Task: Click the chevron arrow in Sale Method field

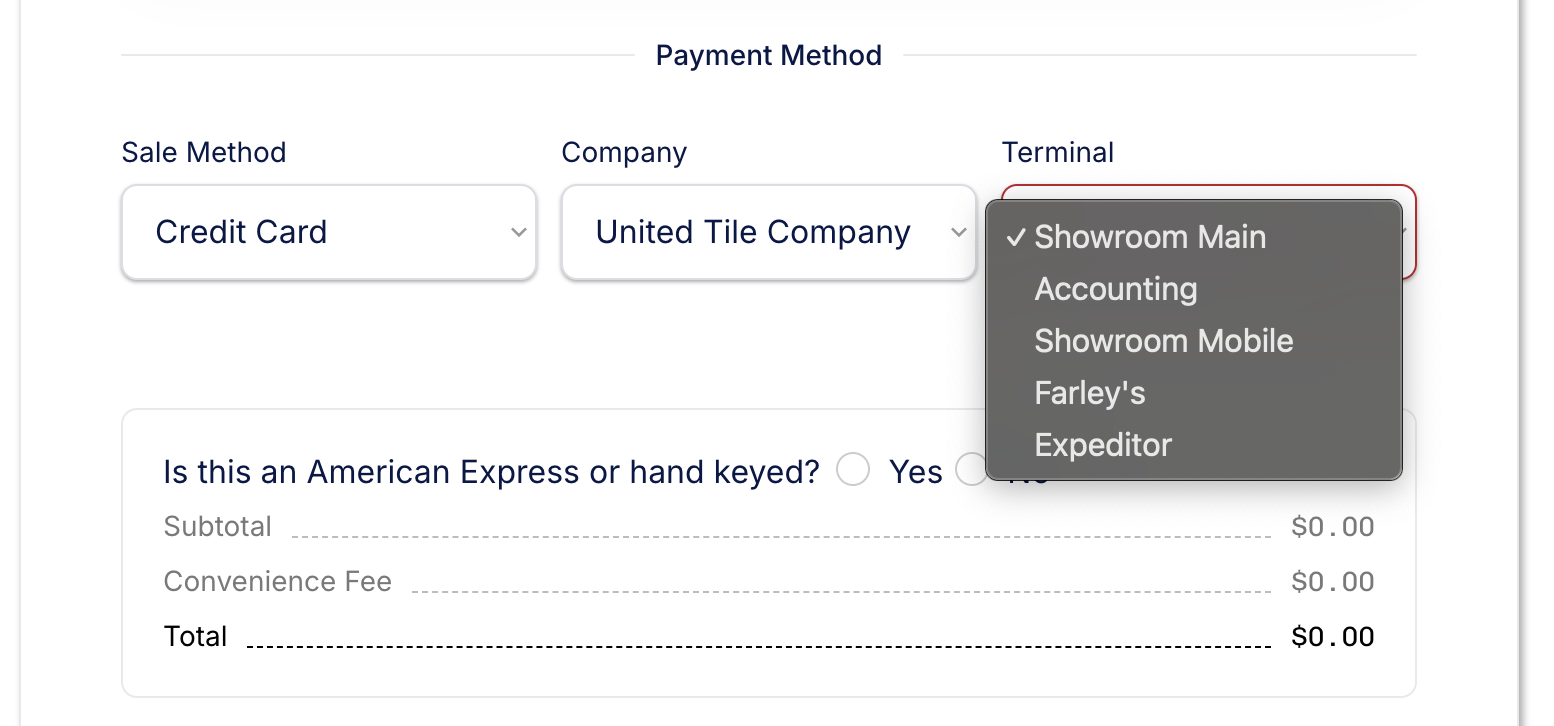Action: coord(518,233)
